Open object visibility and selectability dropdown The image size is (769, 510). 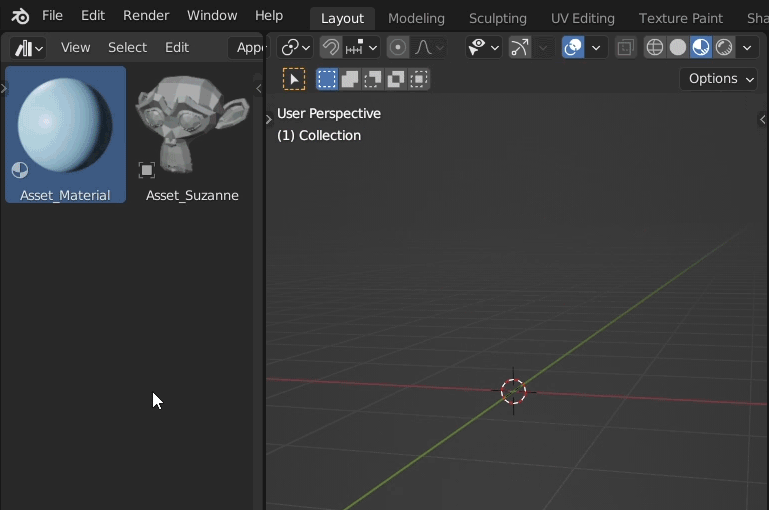tap(484, 48)
